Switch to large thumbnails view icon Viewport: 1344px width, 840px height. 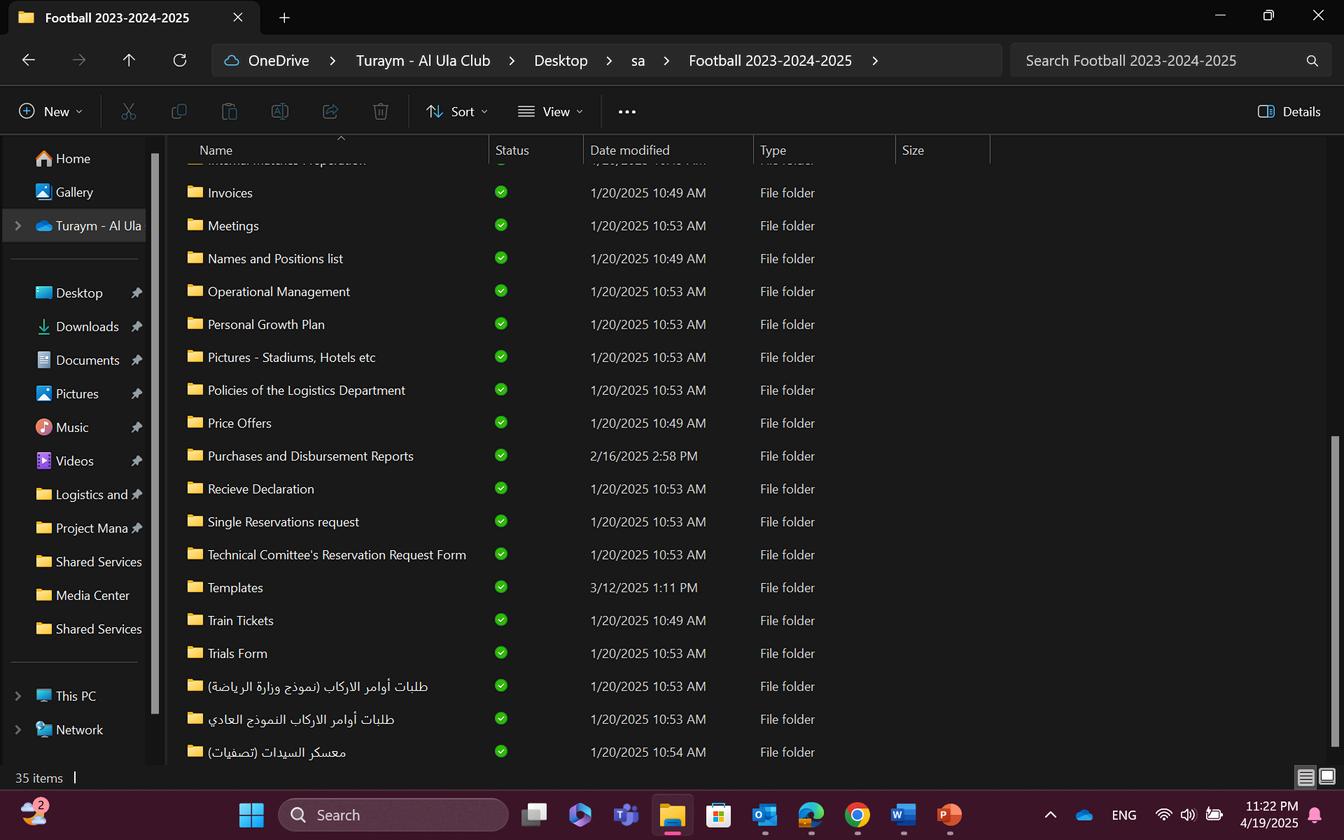coord(1327,777)
